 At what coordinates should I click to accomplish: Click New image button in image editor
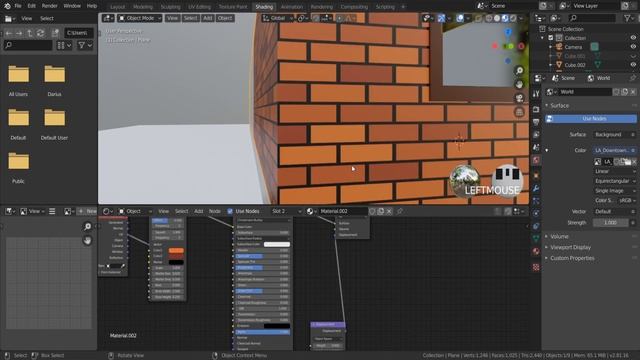coord(87,211)
